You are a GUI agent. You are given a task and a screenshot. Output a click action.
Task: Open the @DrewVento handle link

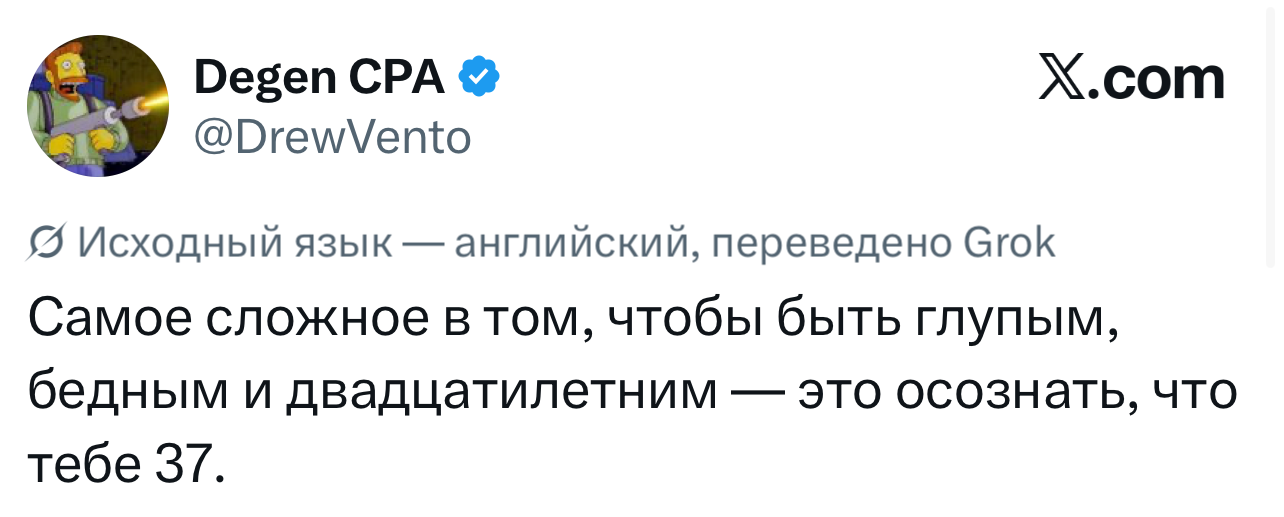click(333, 138)
